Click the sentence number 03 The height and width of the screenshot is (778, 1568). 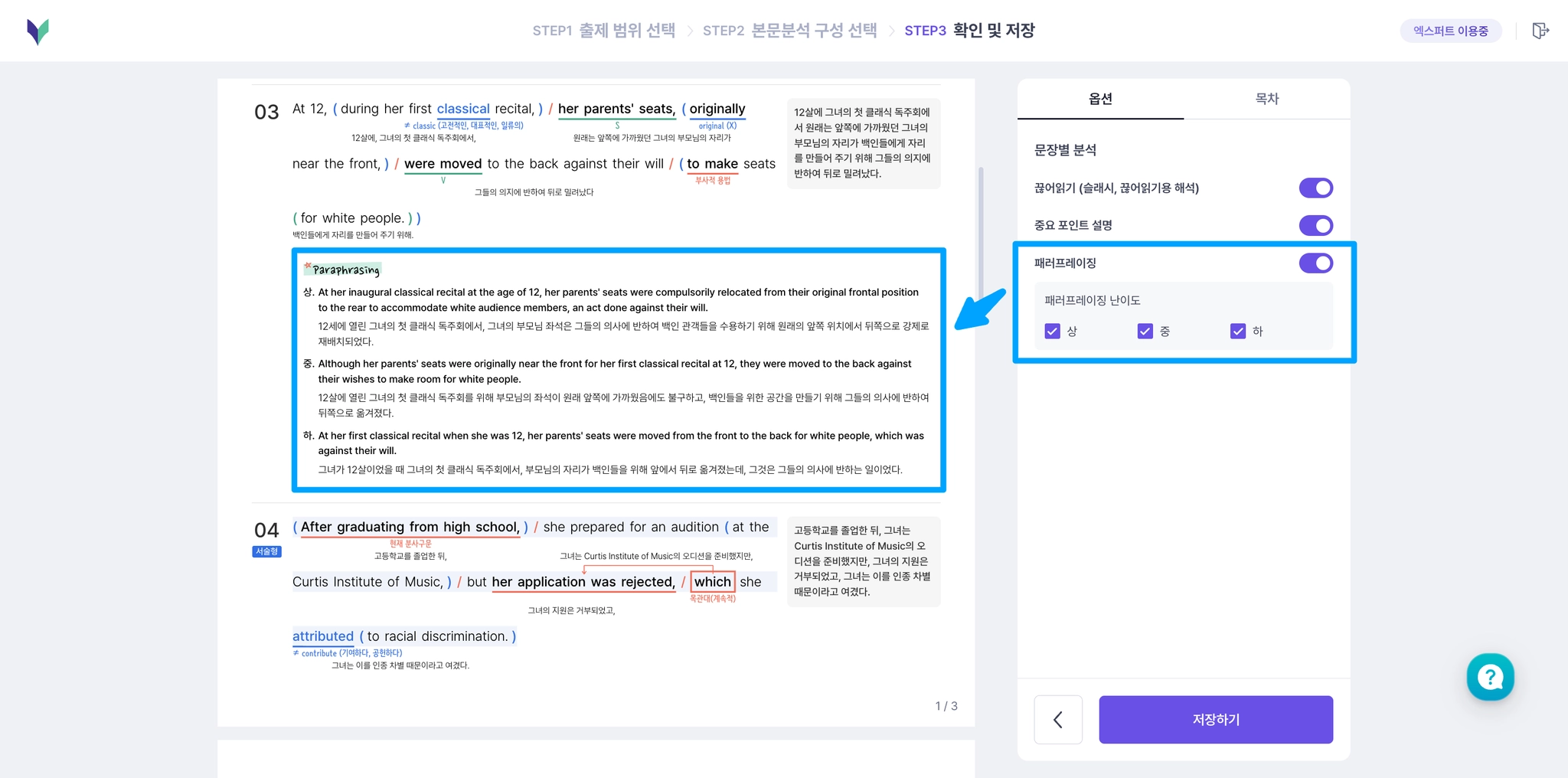pos(266,113)
